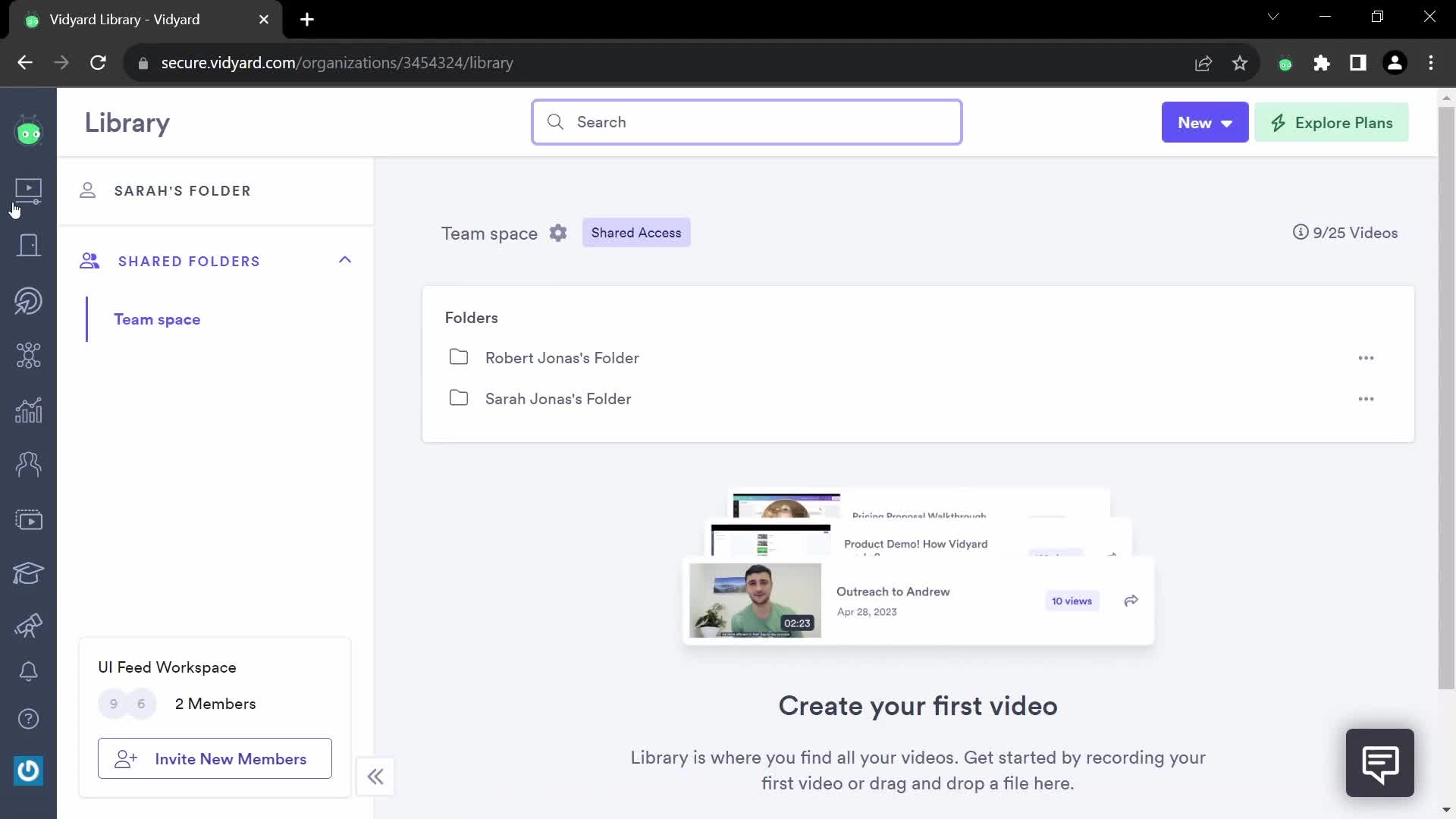Open the browser profile avatar
Viewport: 1456px width, 819px height.
click(x=1395, y=63)
